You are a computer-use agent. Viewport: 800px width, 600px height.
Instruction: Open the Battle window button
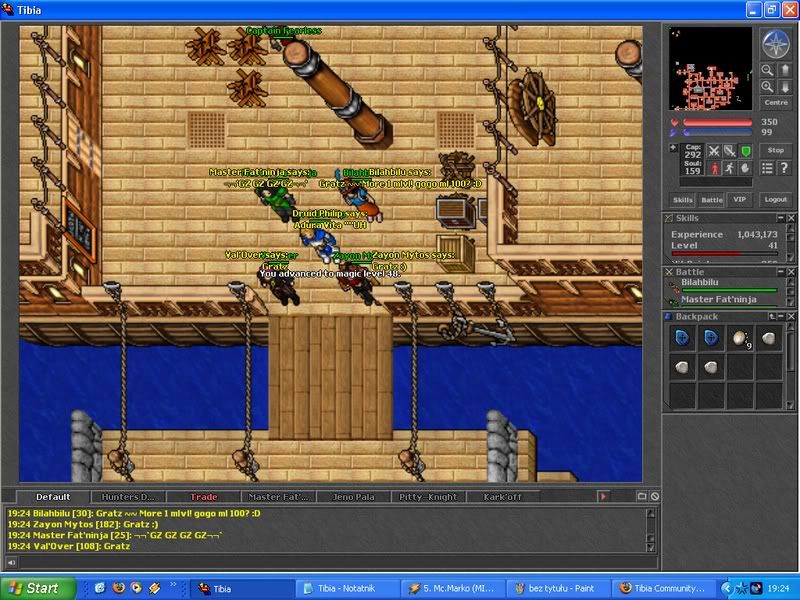(712, 199)
